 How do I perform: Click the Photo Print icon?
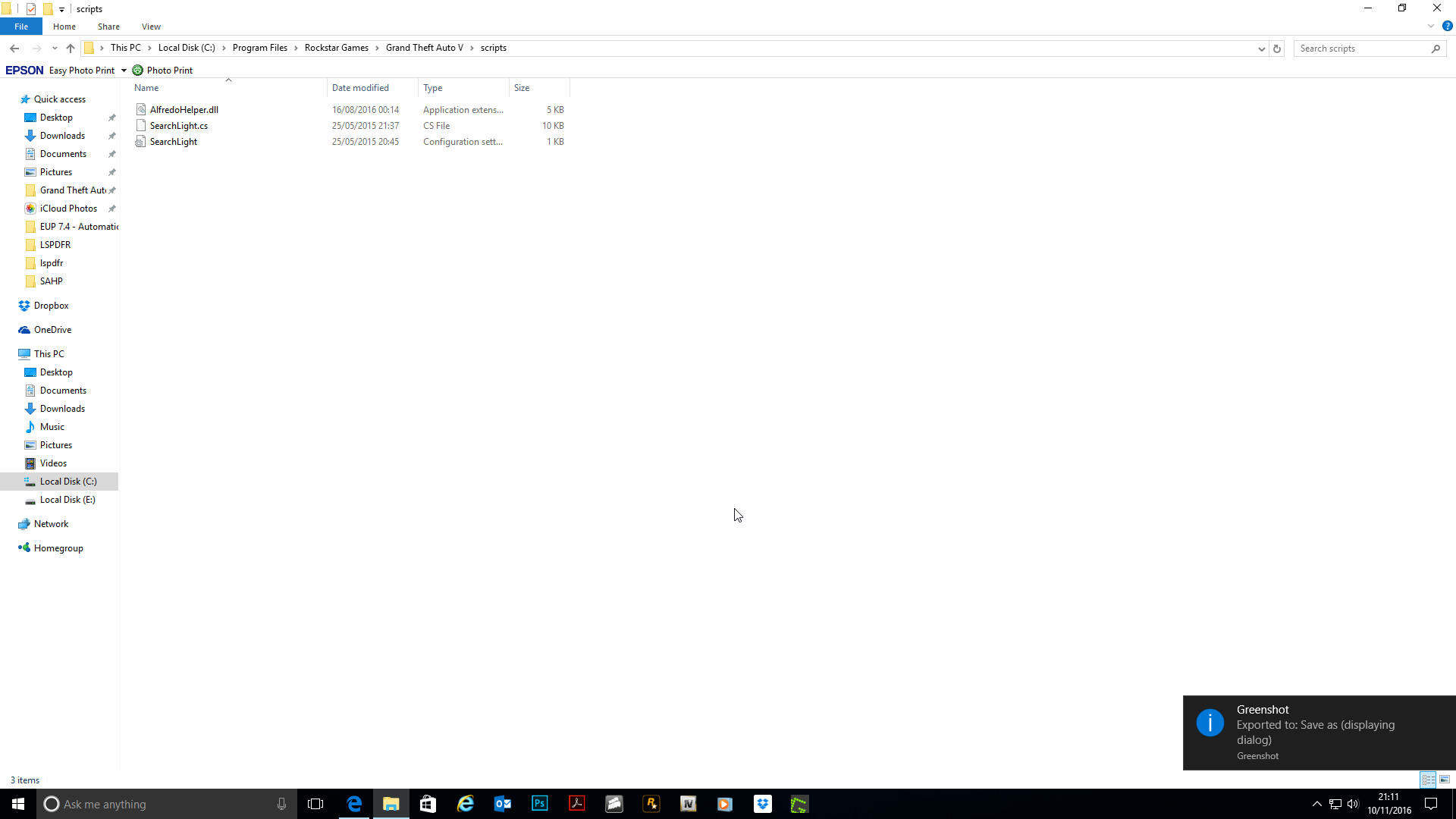tap(138, 71)
